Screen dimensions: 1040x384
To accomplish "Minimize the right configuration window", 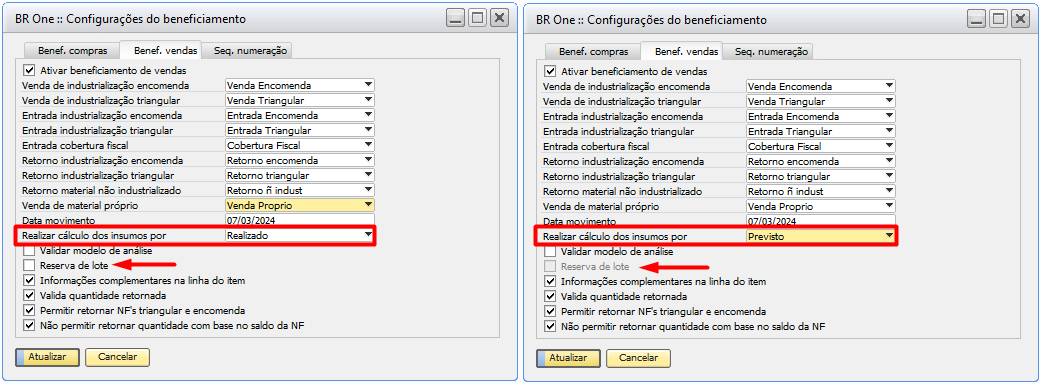I will [976, 19].
